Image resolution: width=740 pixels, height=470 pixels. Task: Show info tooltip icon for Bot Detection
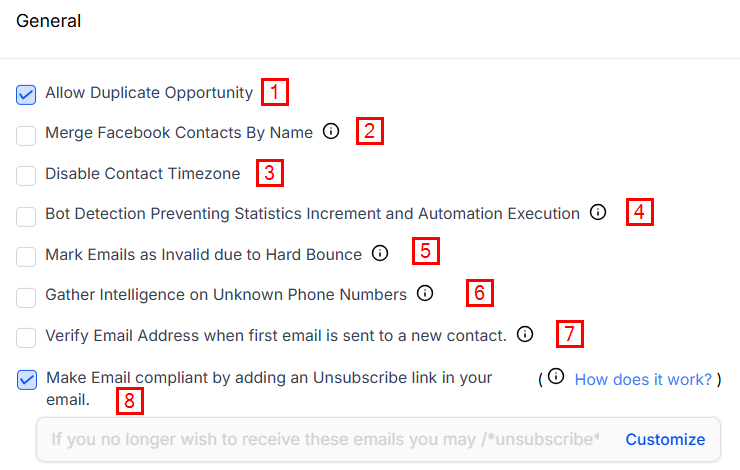tap(598, 212)
